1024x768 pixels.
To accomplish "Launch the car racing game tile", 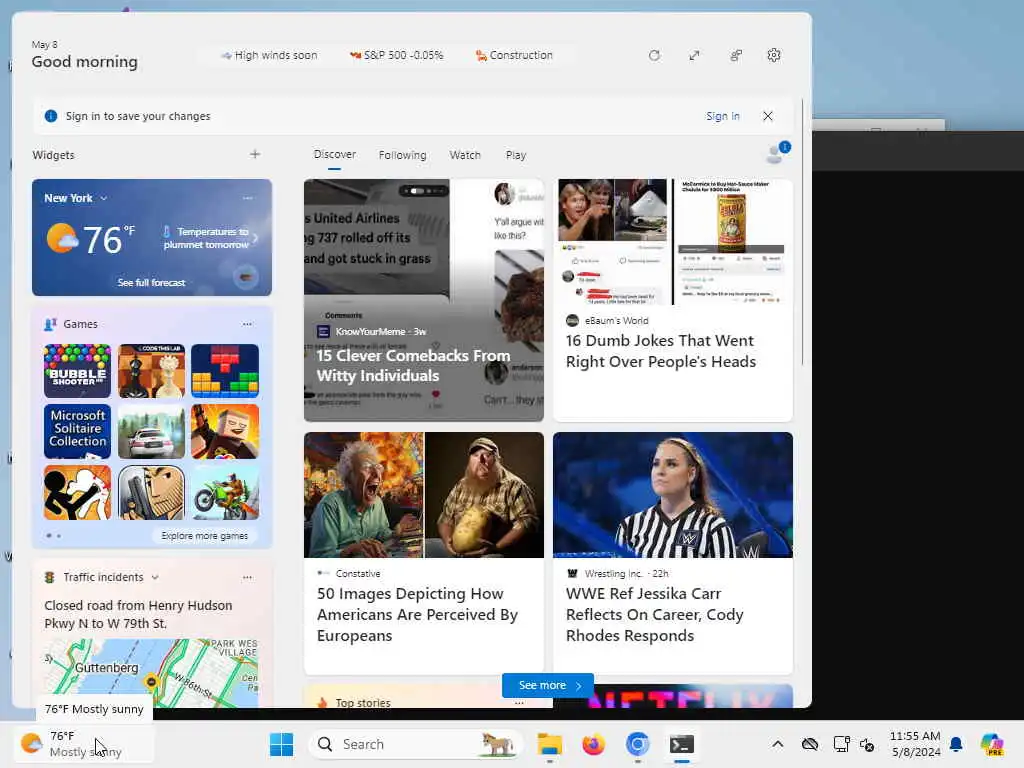I will click(152, 431).
